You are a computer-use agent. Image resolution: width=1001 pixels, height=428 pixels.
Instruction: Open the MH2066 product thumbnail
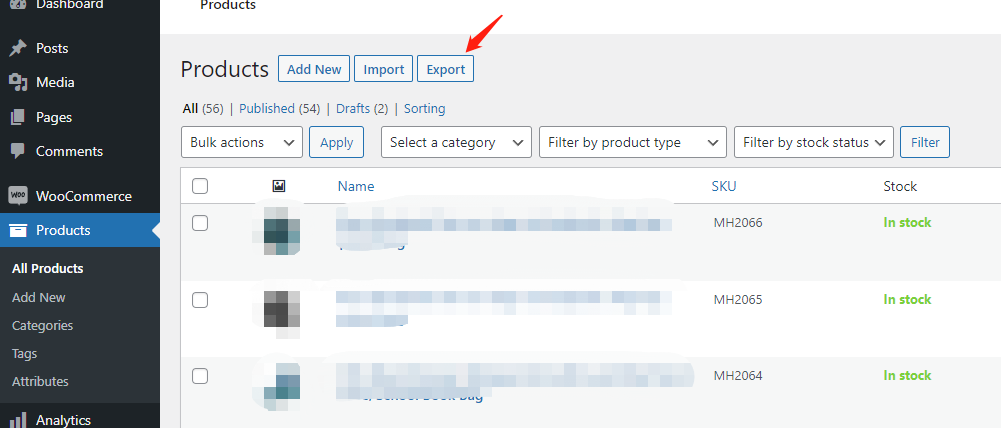(282, 231)
